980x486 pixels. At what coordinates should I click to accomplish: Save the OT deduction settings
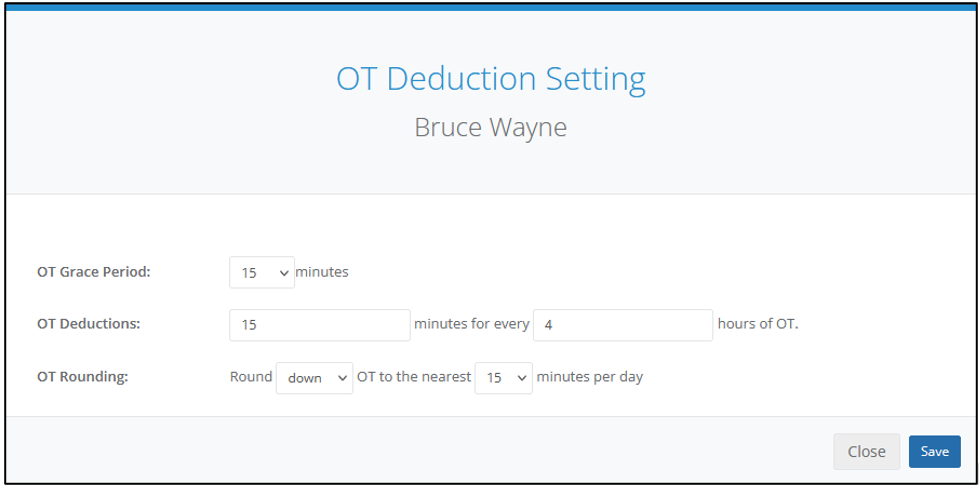coord(934,452)
